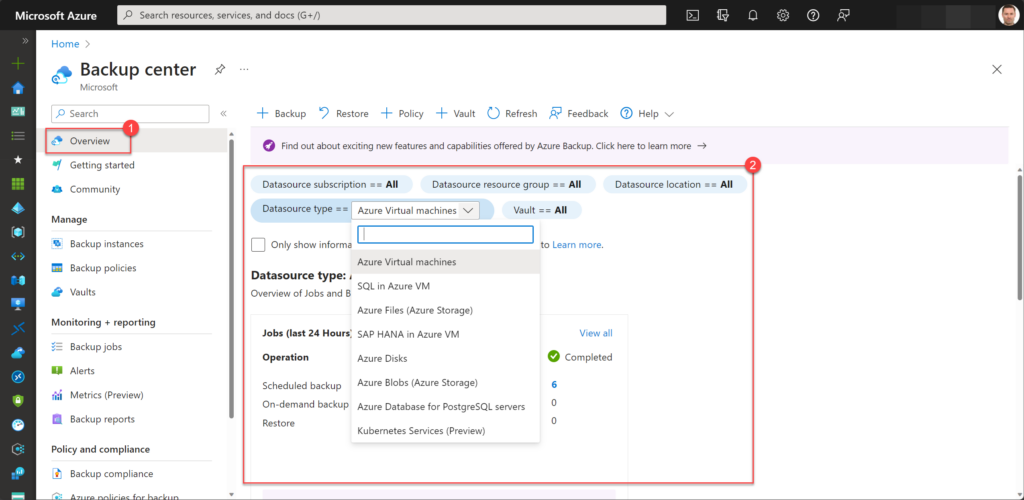The height and width of the screenshot is (500, 1024).
Task: Open Backup instances
Action: pos(106,243)
